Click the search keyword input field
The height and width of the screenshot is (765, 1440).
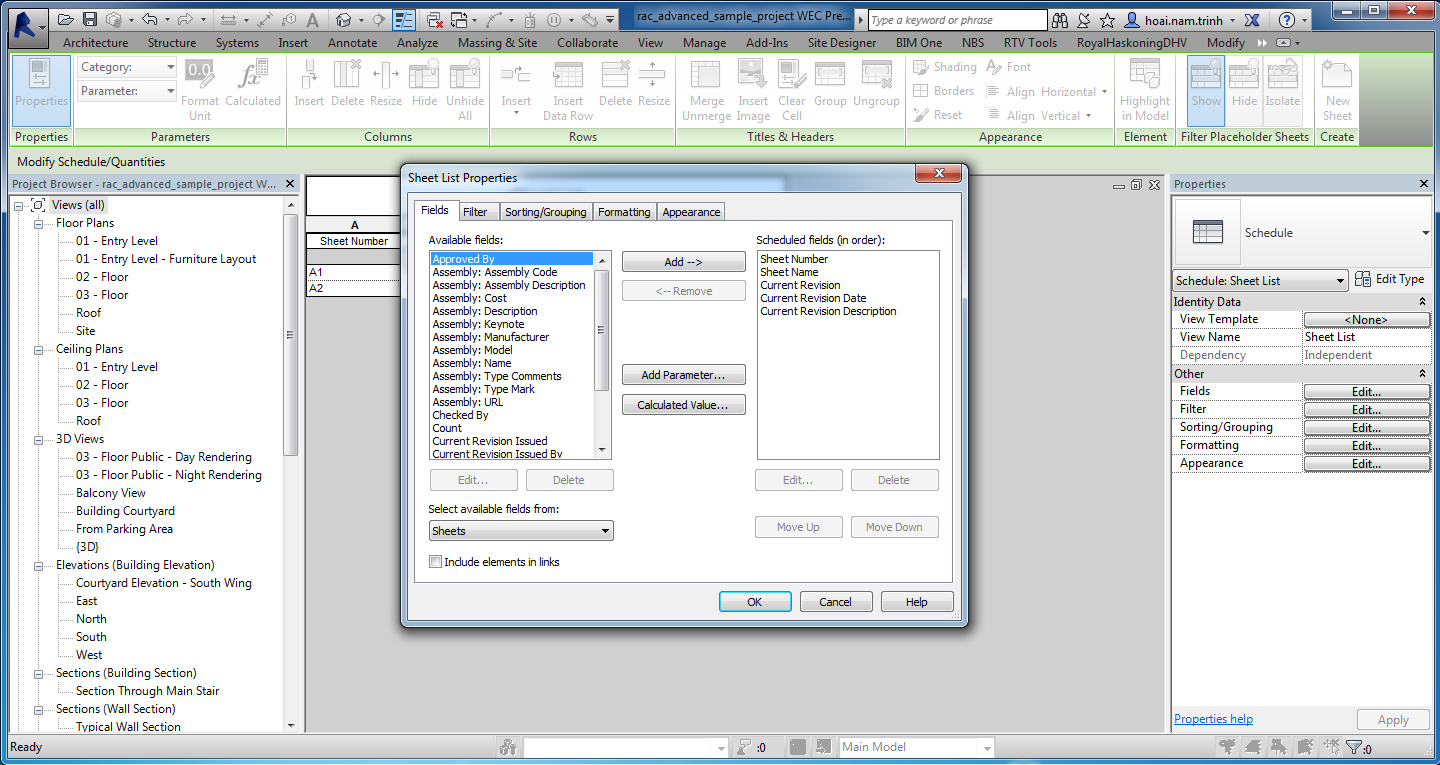(x=955, y=19)
